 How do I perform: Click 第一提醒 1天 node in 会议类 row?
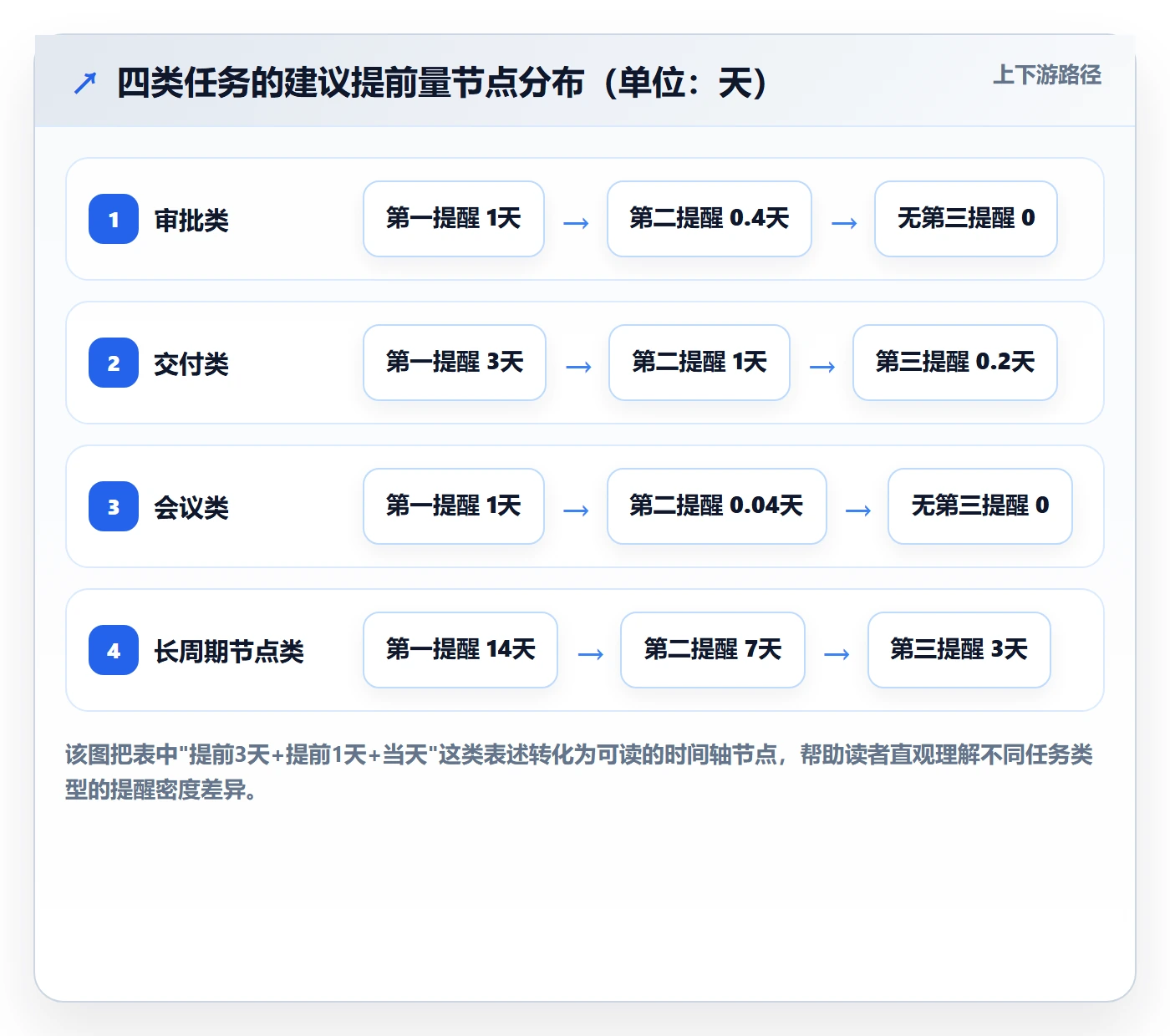coord(454,506)
